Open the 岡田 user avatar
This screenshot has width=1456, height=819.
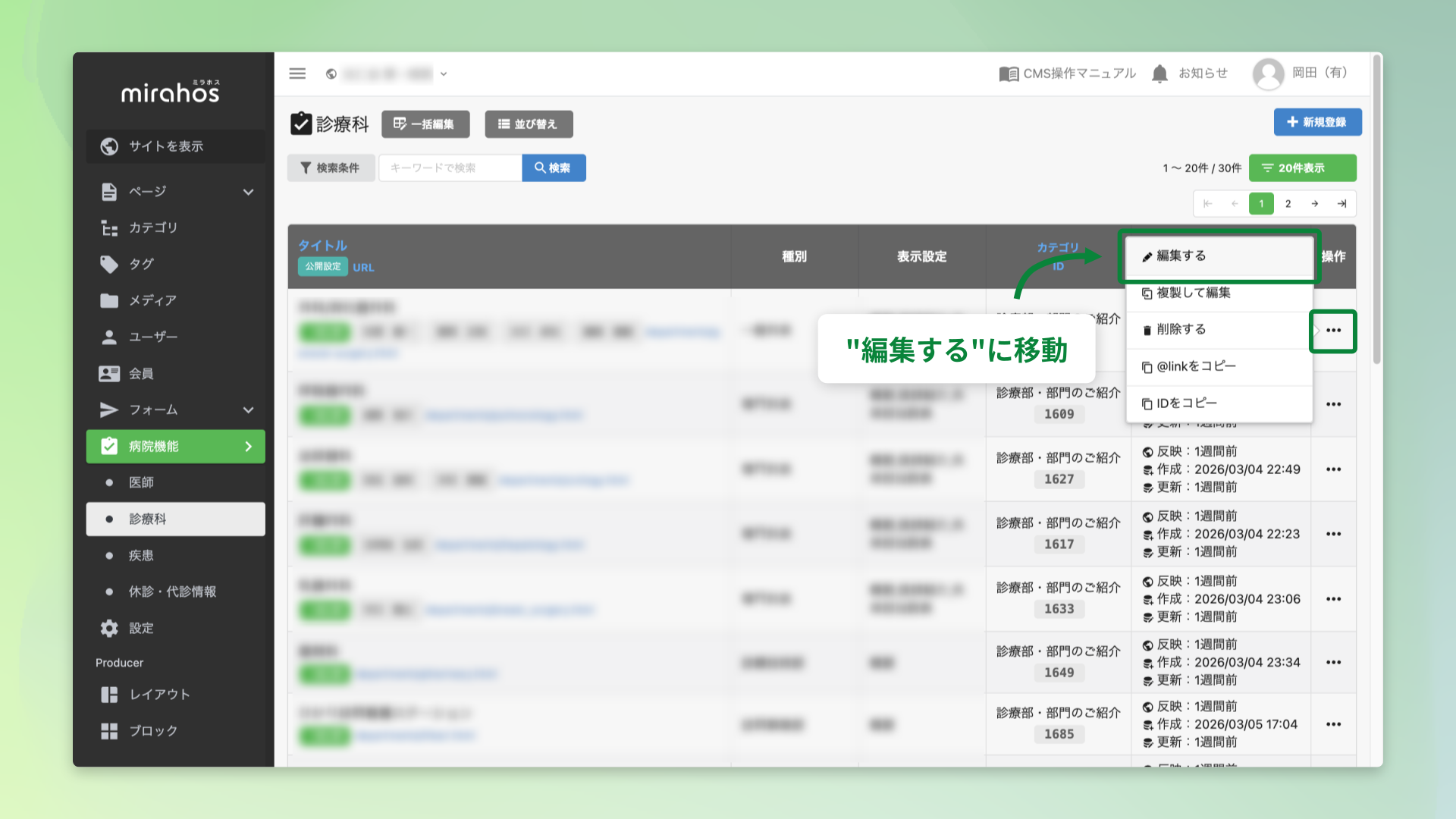point(1268,74)
